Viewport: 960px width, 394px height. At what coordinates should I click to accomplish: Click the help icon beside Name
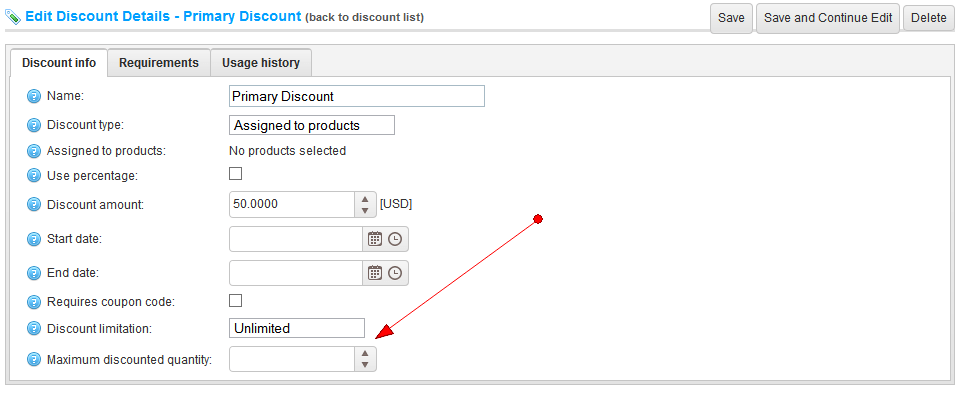point(34,97)
